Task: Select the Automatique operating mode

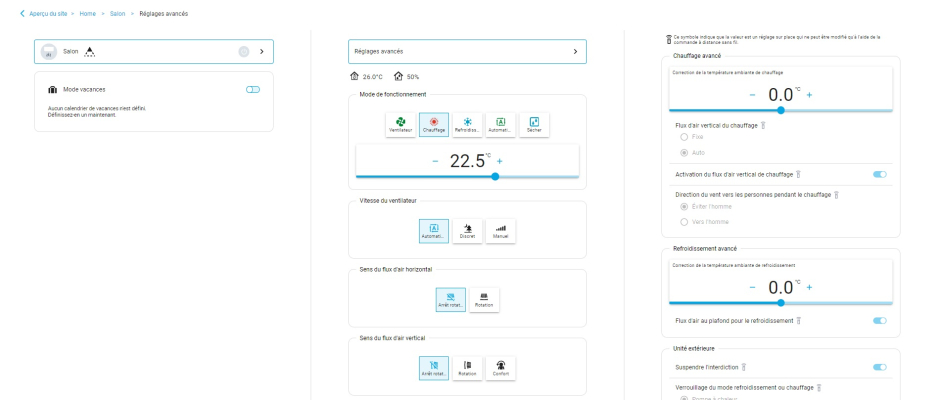Action: pos(501,125)
